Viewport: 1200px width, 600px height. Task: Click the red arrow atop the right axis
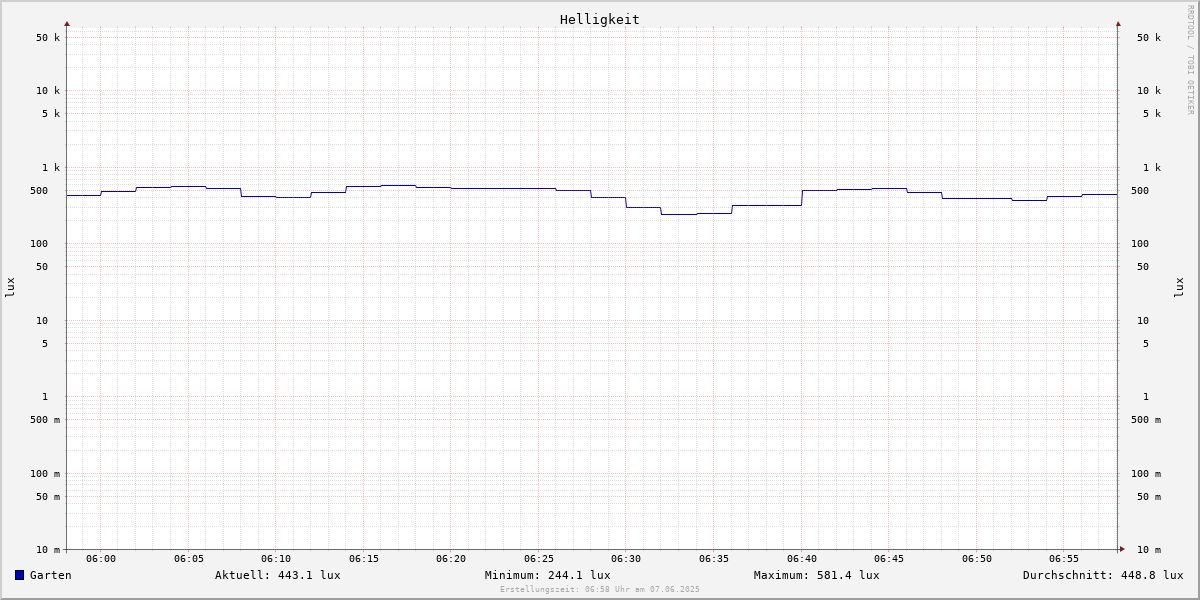coord(1118,23)
